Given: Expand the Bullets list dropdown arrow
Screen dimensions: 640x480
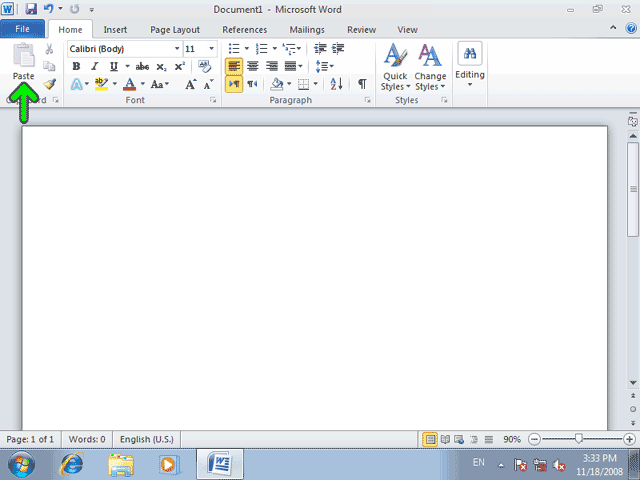Looking at the screenshot, I should [247, 49].
